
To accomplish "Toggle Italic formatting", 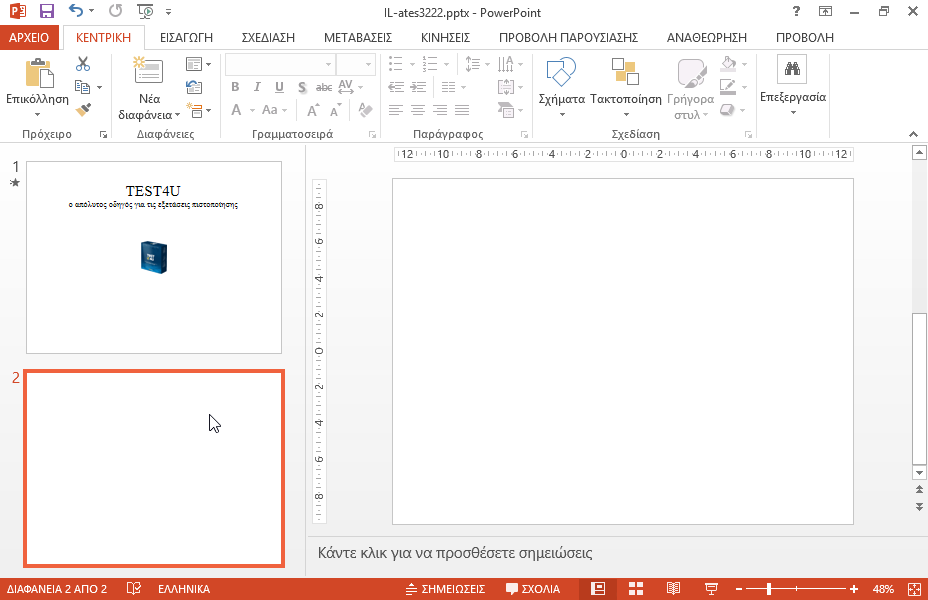I will [257, 87].
